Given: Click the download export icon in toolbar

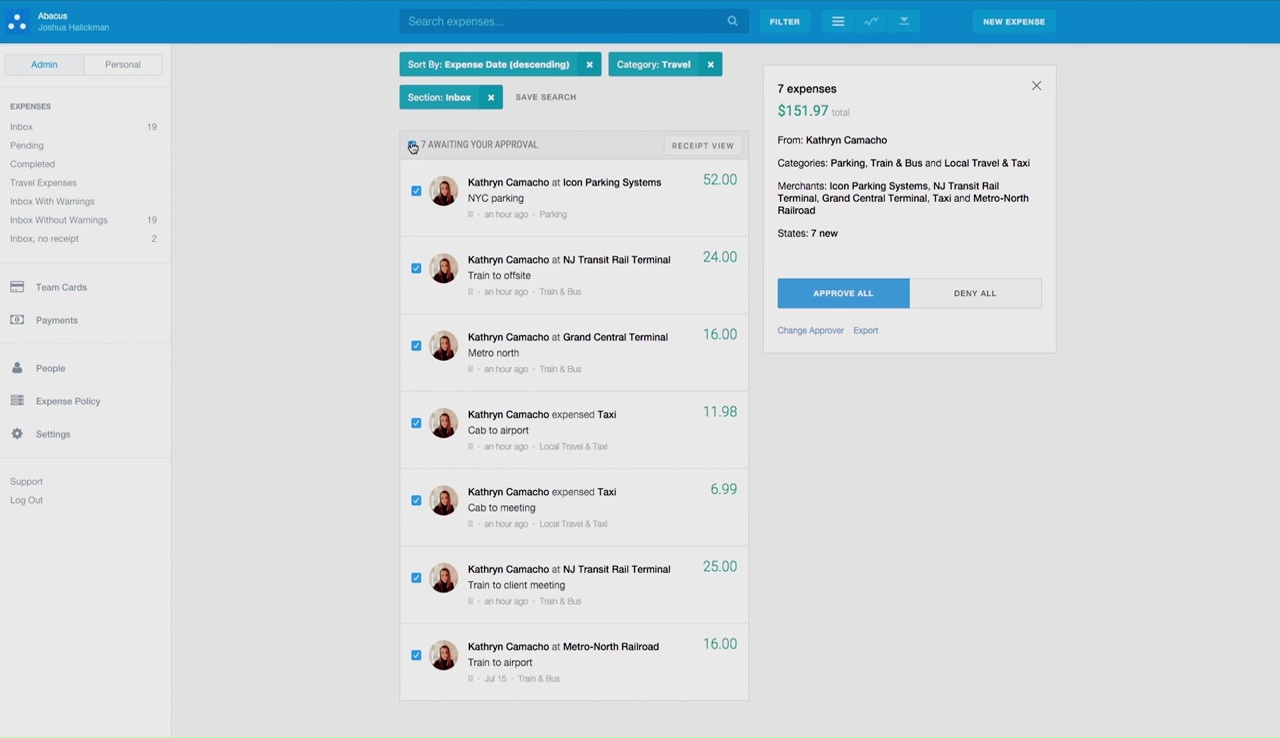Looking at the screenshot, I should (904, 21).
